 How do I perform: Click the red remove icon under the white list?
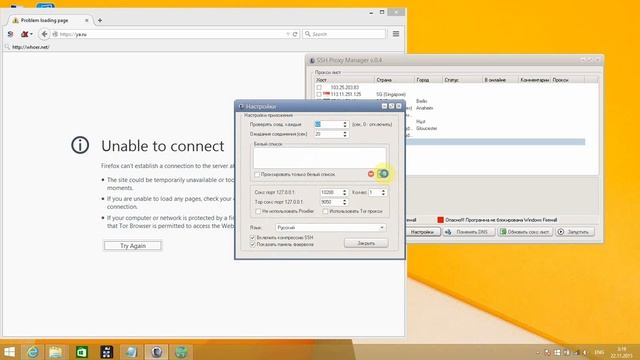click(371, 174)
